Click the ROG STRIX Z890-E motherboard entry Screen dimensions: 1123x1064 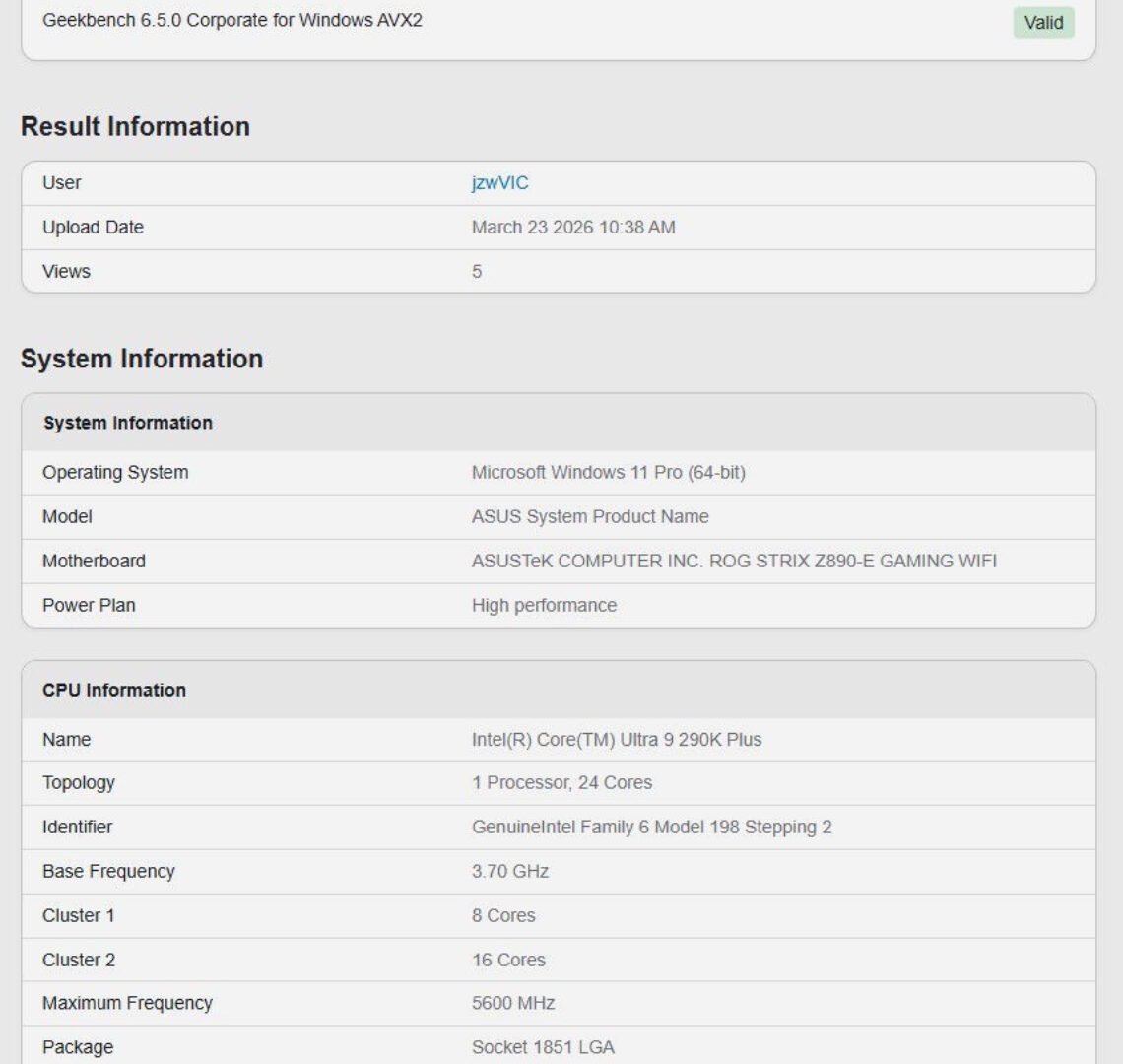(x=734, y=561)
